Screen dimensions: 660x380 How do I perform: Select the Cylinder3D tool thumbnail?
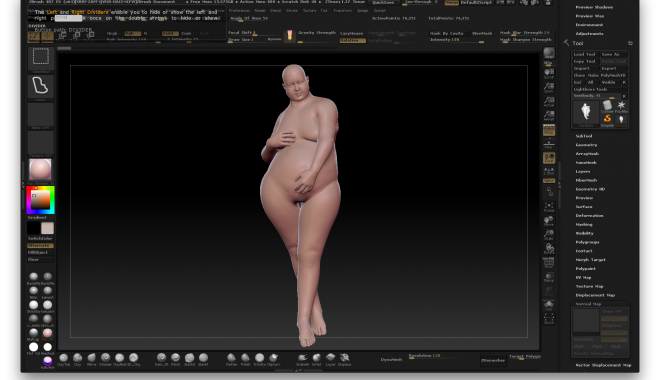pyautogui.click(x=607, y=106)
